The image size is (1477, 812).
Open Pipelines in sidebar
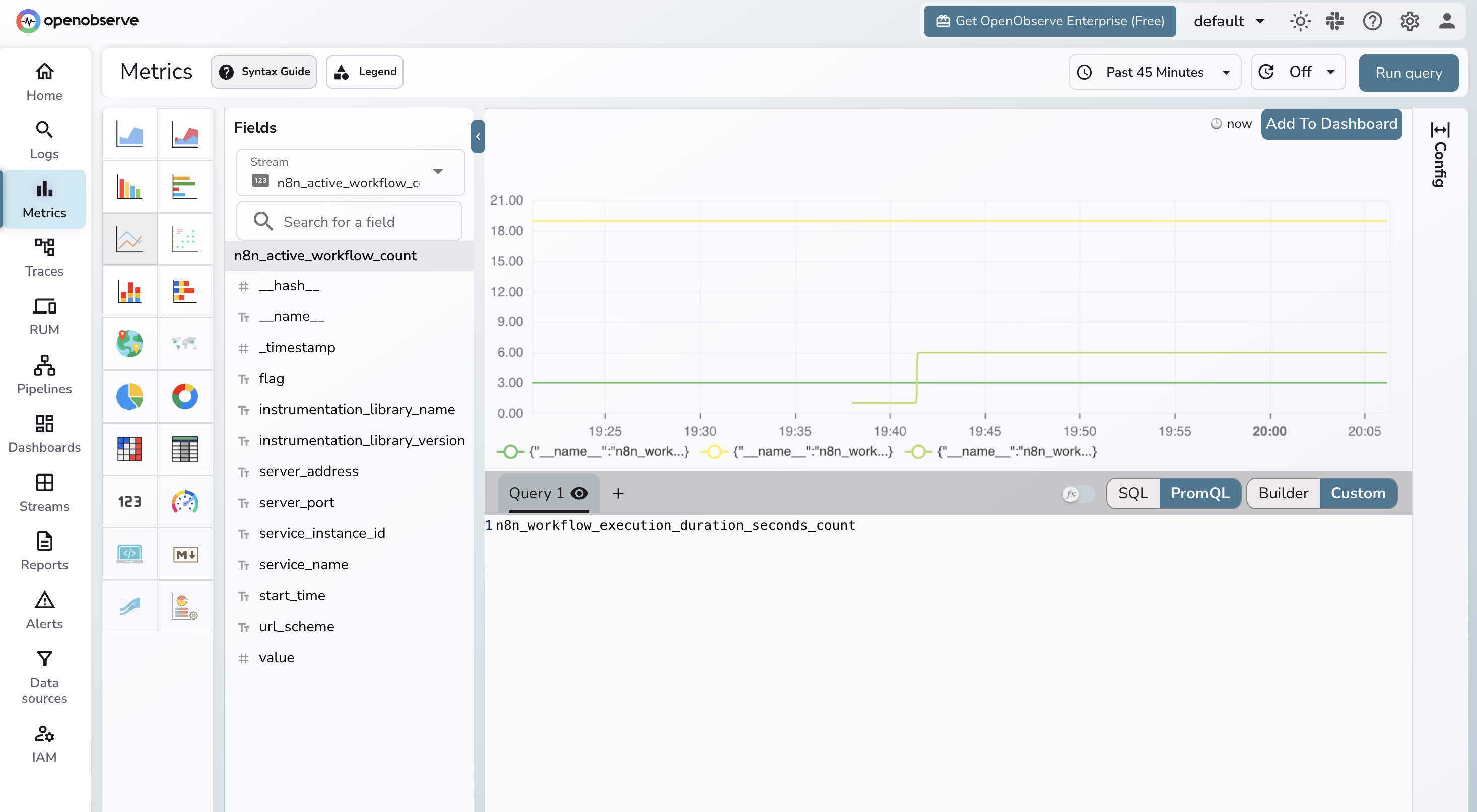point(44,376)
